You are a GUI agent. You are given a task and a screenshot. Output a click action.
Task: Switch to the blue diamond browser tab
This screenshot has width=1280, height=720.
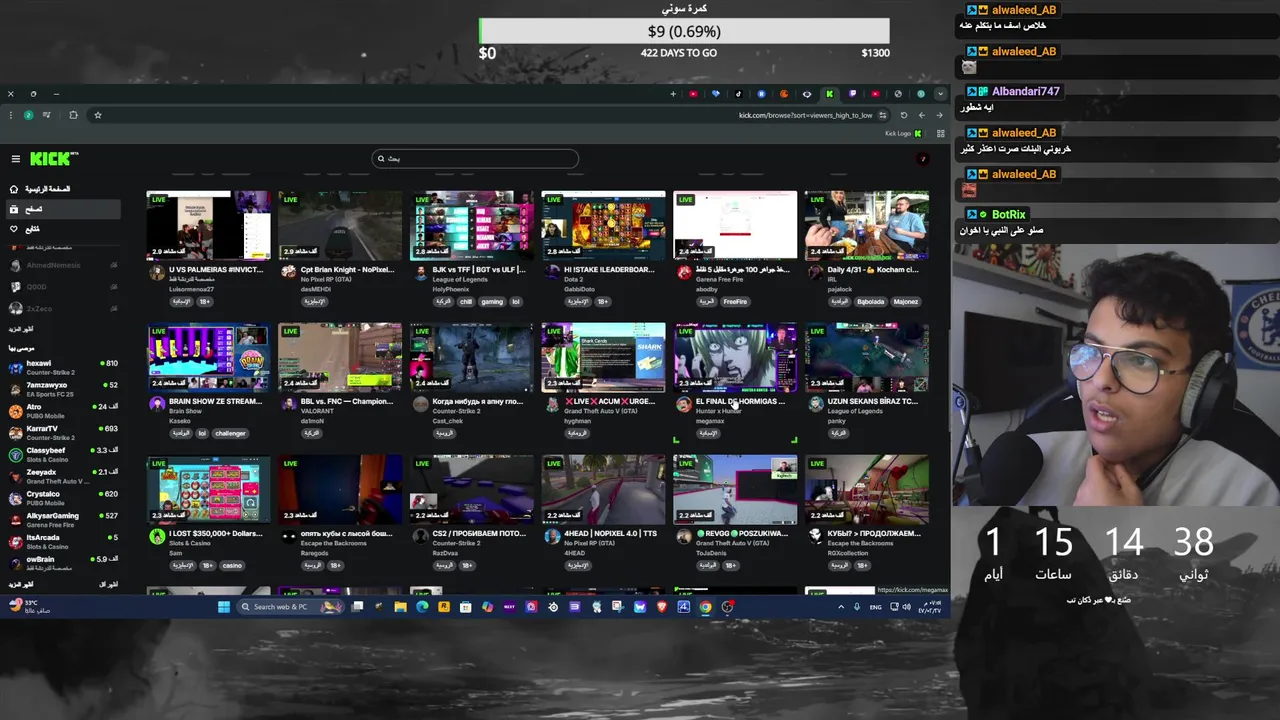[x=715, y=94]
